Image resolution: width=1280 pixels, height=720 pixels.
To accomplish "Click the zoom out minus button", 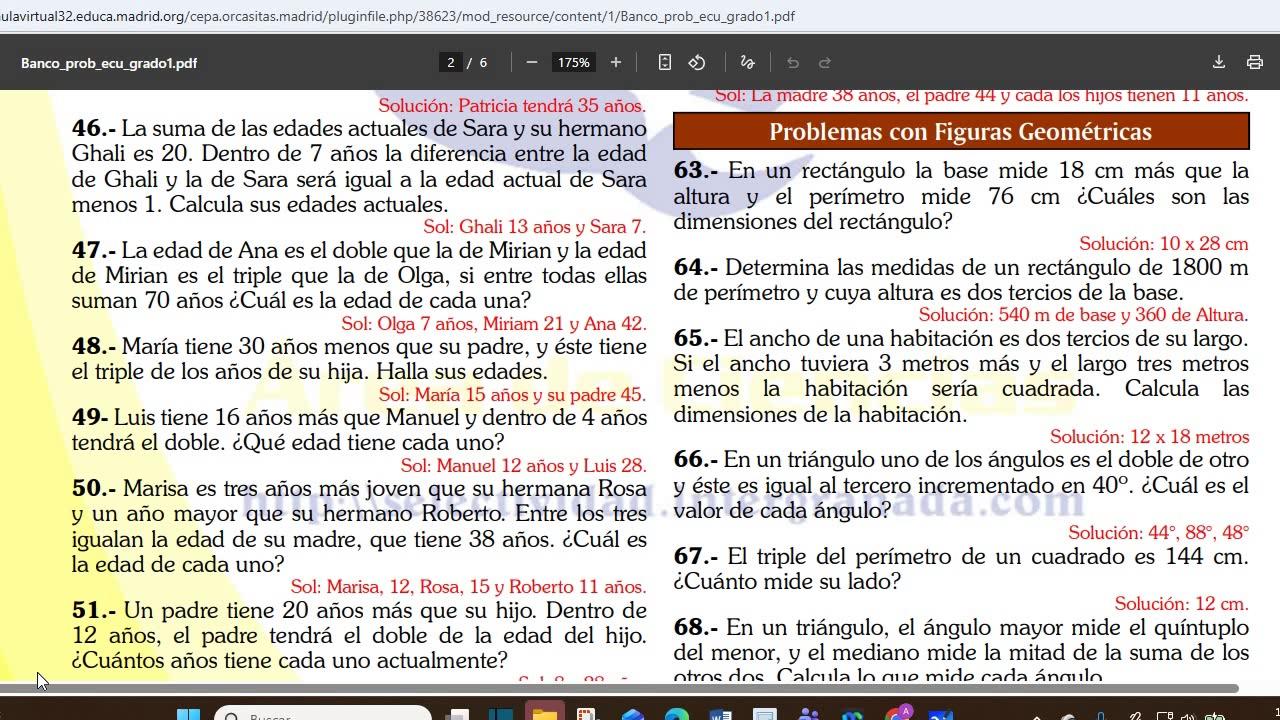I will click(532, 62).
